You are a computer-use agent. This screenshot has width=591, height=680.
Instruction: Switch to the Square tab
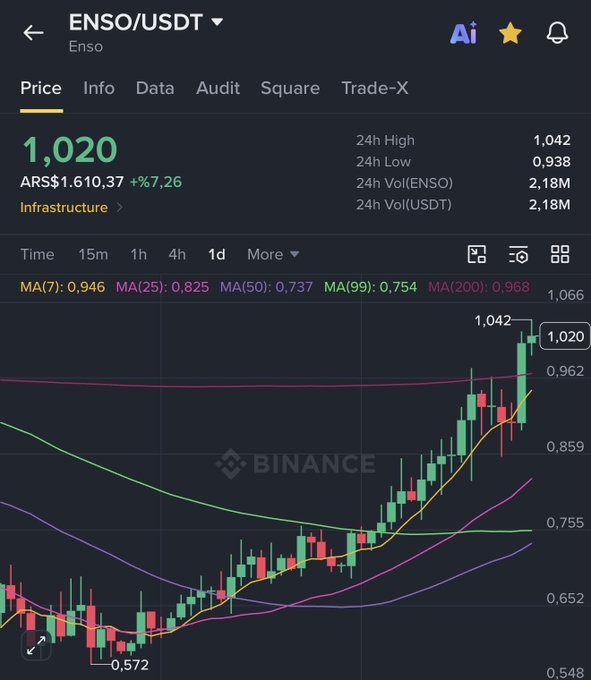click(x=290, y=88)
